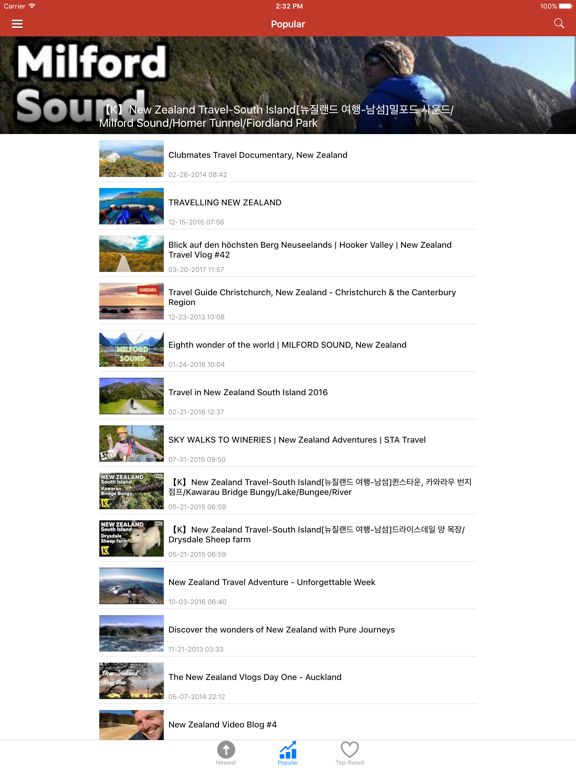Screen dimensions: 576x768
Task: Select 'SKY WALKS TO WINERIES' title
Action: click(x=297, y=440)
